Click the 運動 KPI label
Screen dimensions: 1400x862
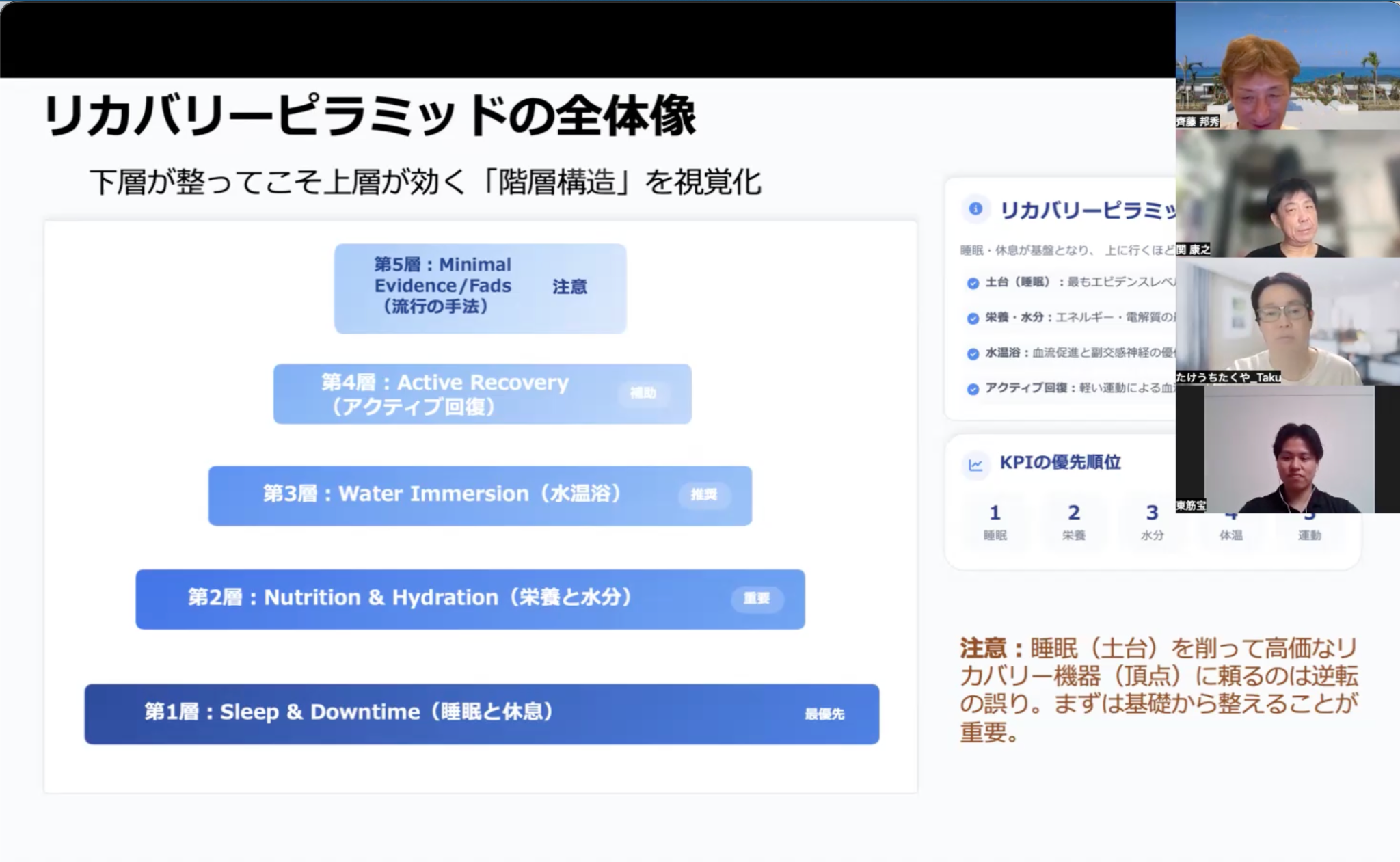click(1310, 535)
